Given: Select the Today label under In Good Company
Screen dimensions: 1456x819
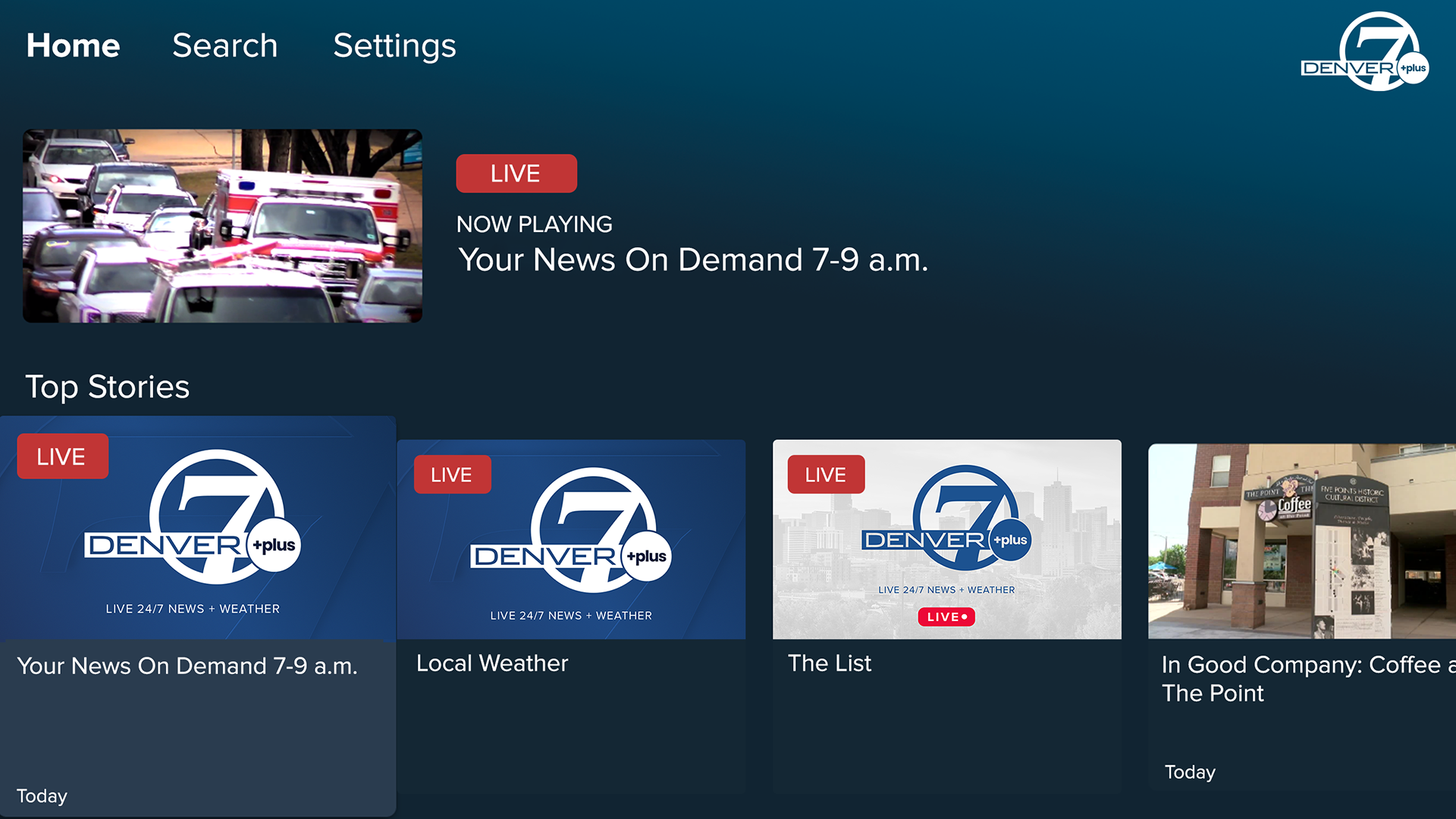Looking at the screenshot, I should (1189, 772).
